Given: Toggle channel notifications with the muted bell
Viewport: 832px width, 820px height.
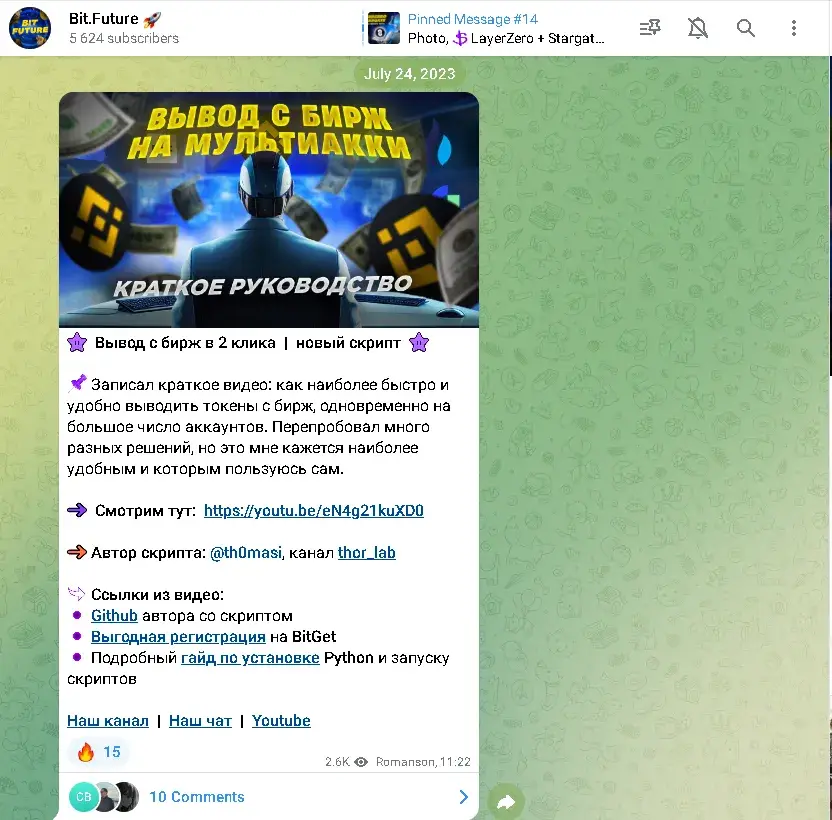Looking at the screenshot, I should pos(698,28).
